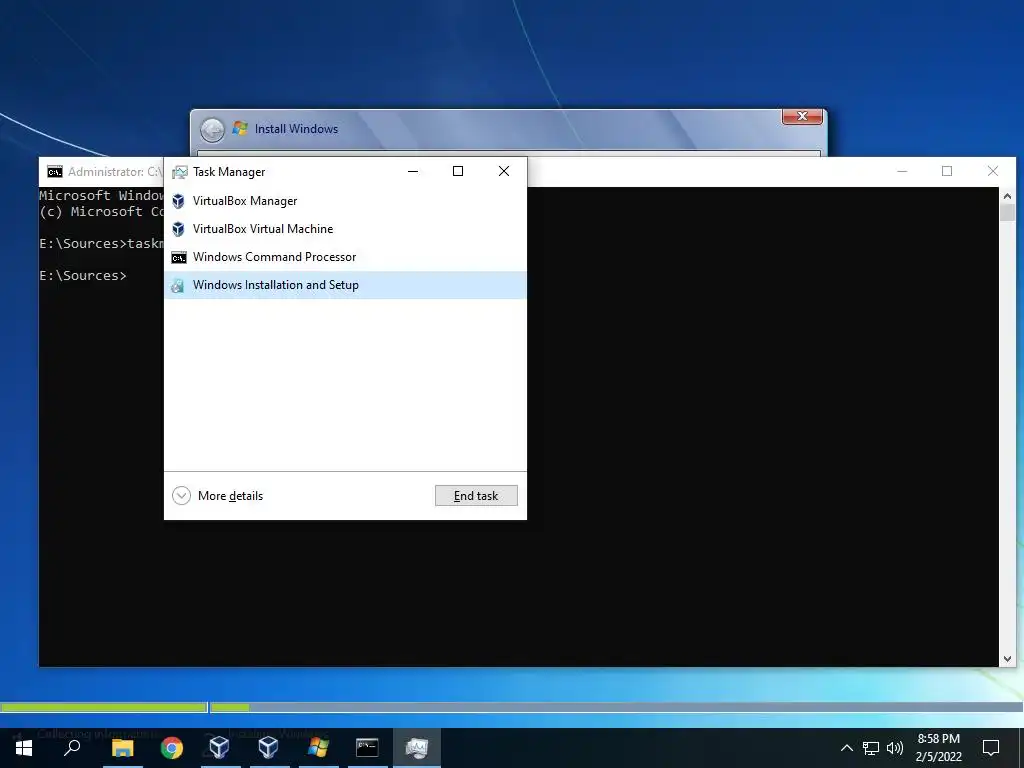Open the network status tray icon

871,748
